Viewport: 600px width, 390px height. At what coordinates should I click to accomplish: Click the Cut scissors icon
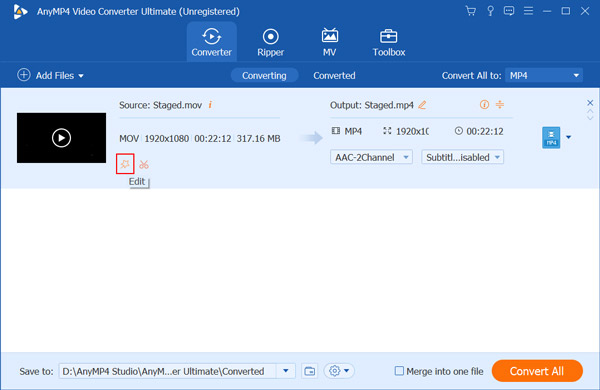pos(144,165)
